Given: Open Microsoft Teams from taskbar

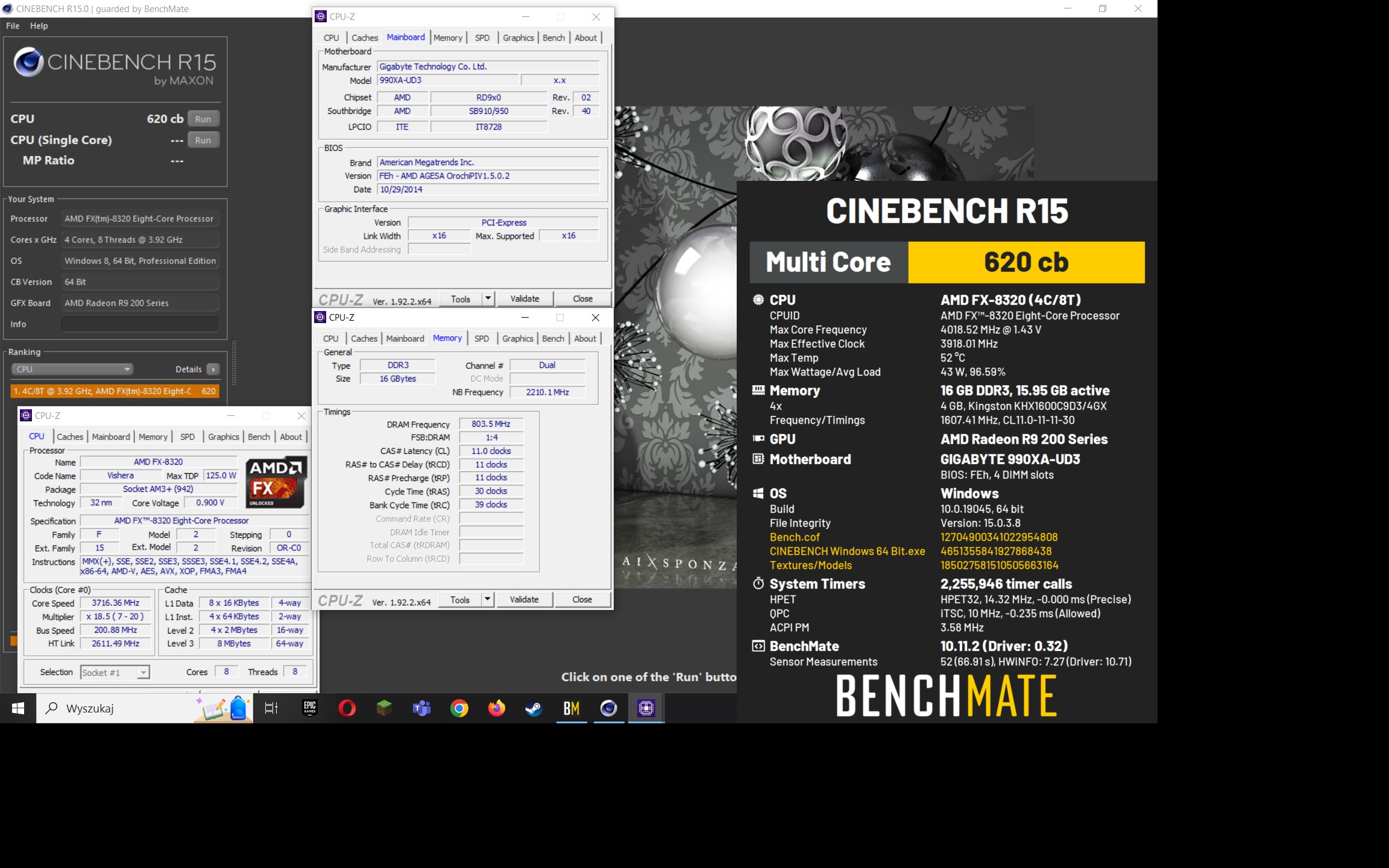Looking at the screenshot, I should coord(422,708).
